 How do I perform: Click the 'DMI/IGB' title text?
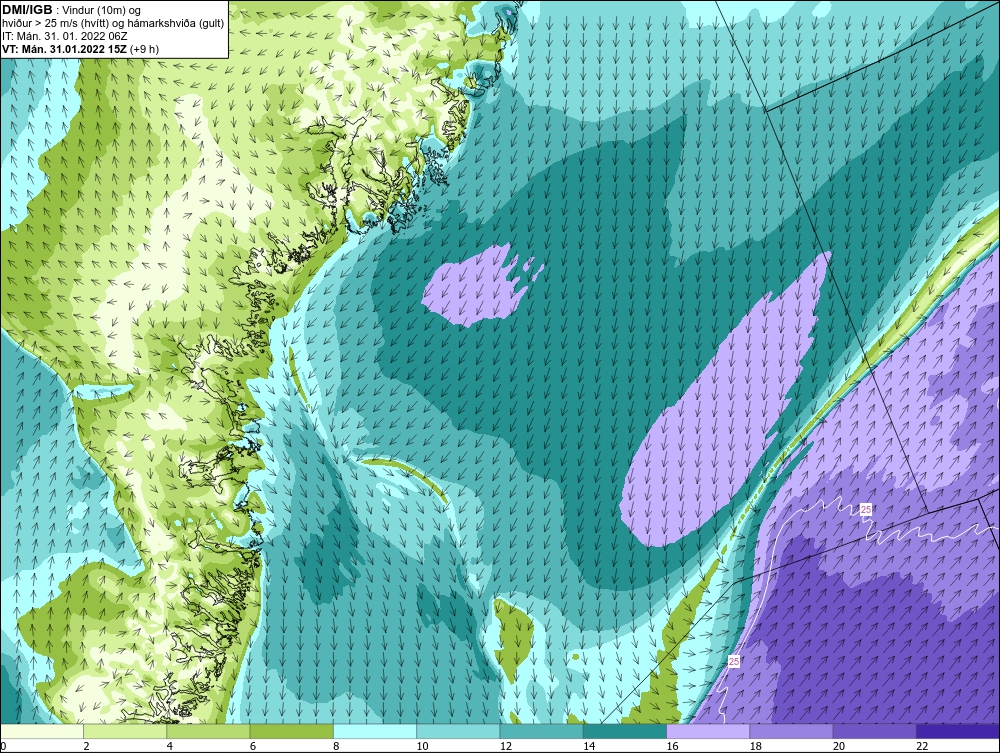pyautogui.click(x=27, y=10)
